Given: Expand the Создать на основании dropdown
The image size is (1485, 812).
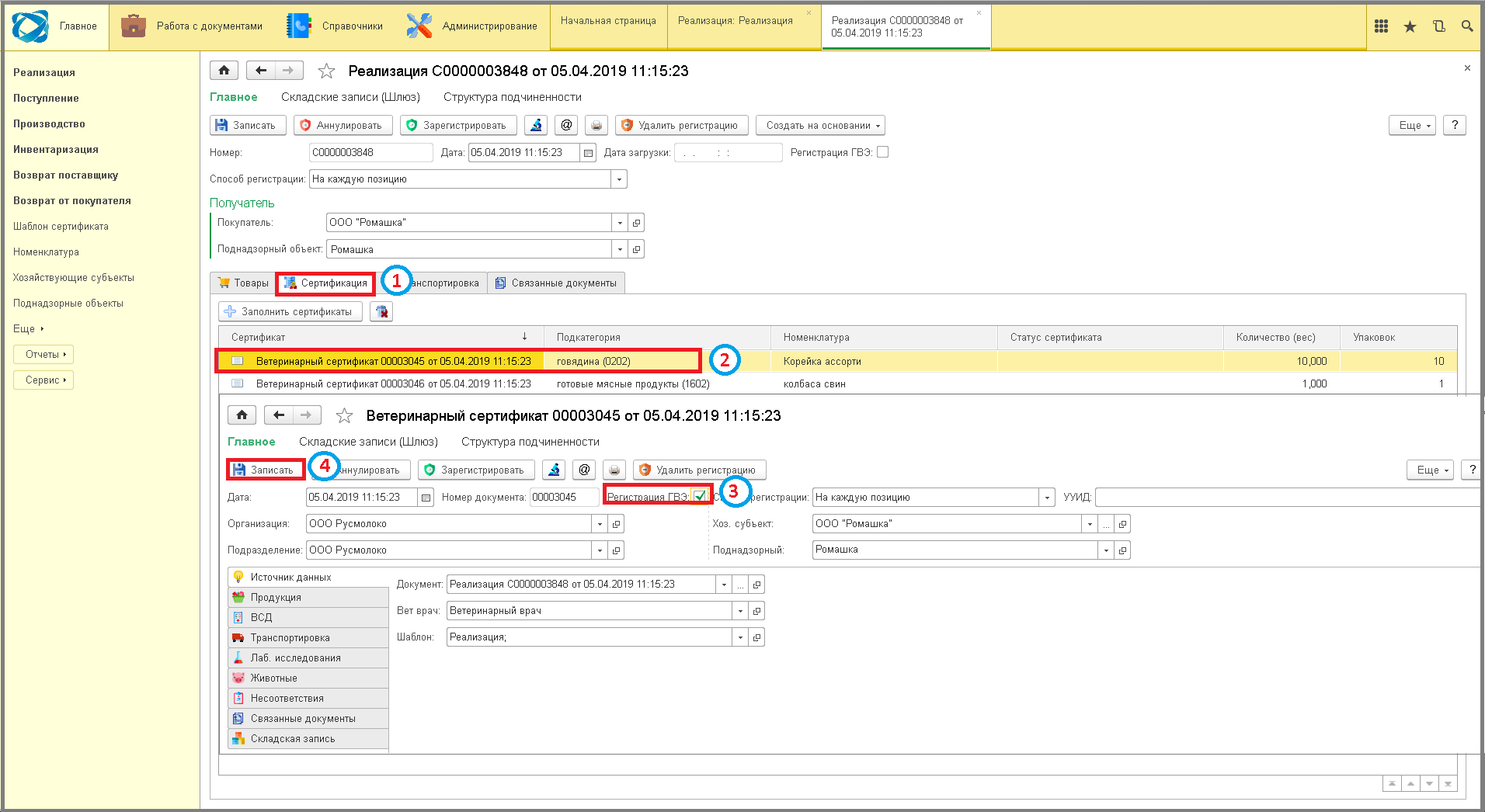Looking at the screenshot, I should (x=820, y=125).
